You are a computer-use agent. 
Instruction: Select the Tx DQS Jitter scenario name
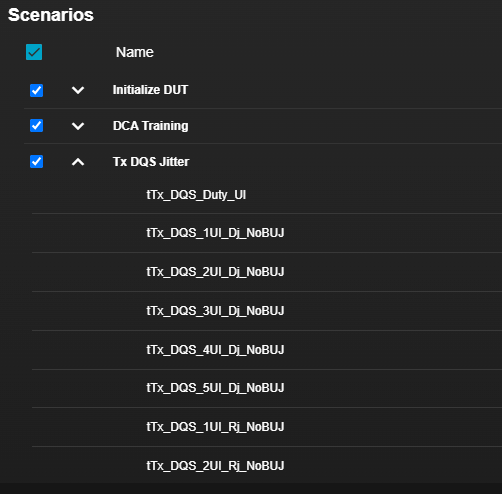(151, 162)
